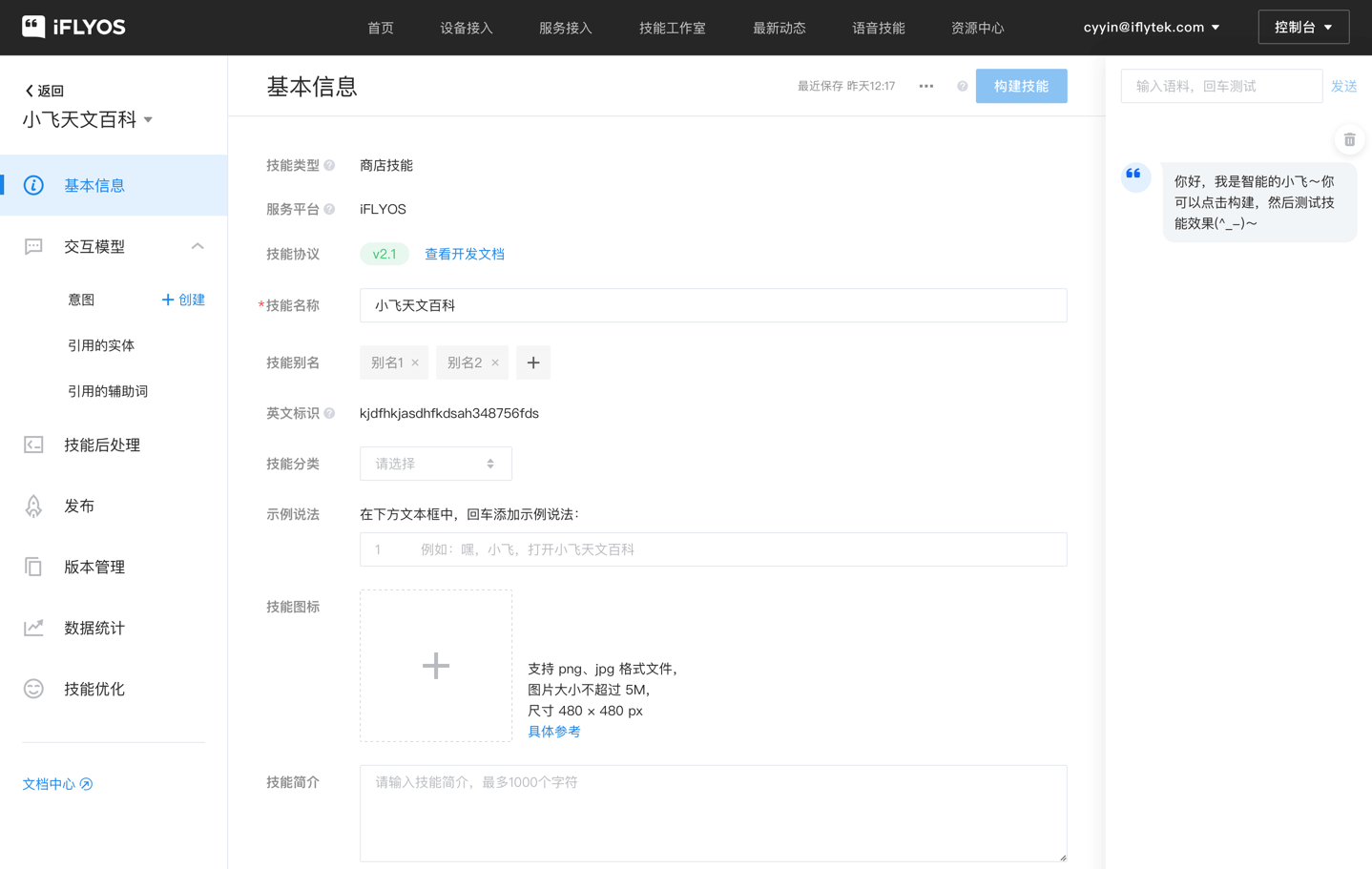1372x869 pixels.
Task: Click the 基本信息 info icon in sidebar
Action: (33, 185)
